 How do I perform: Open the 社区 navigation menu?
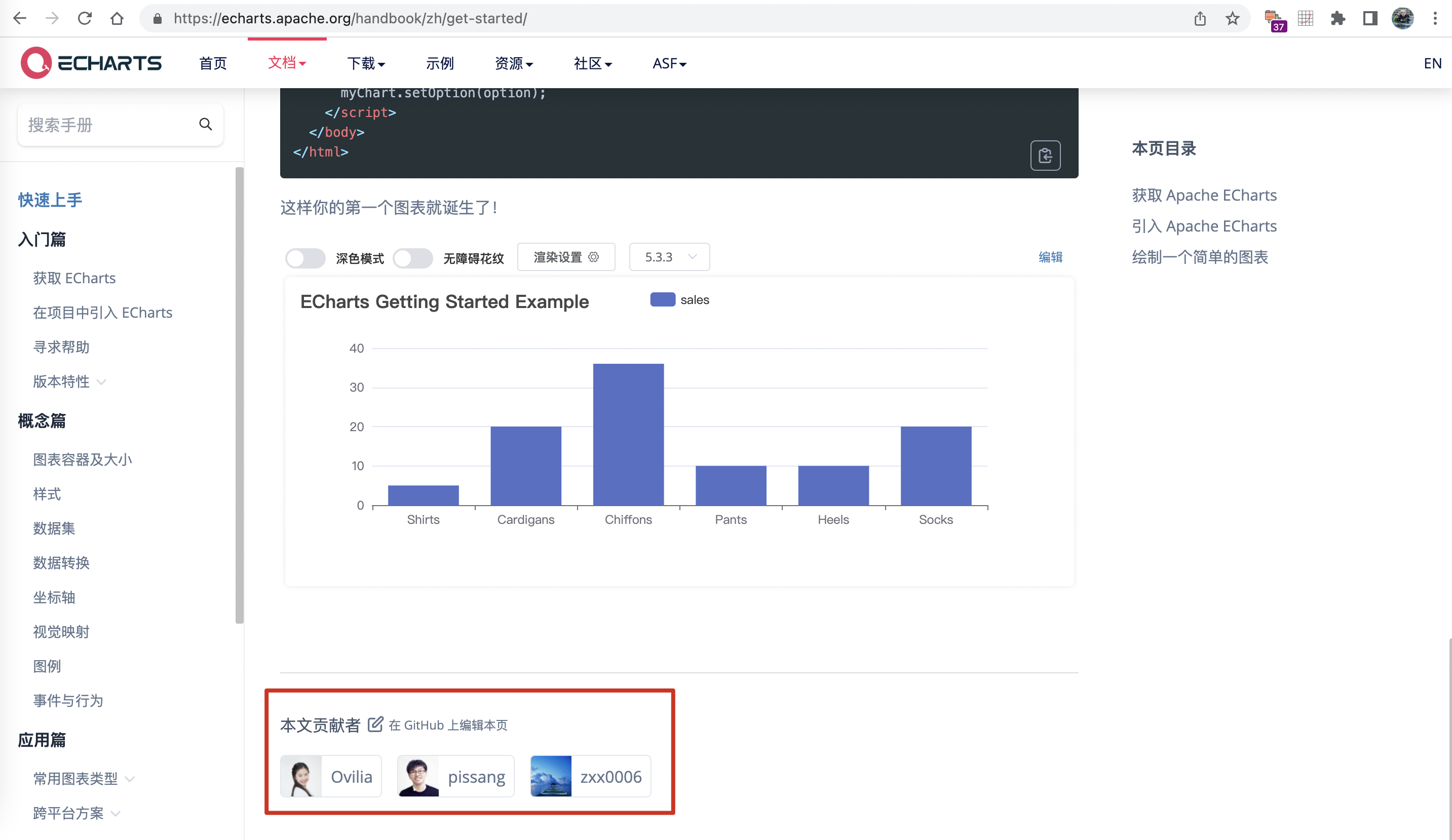click(x=592, y=63)
